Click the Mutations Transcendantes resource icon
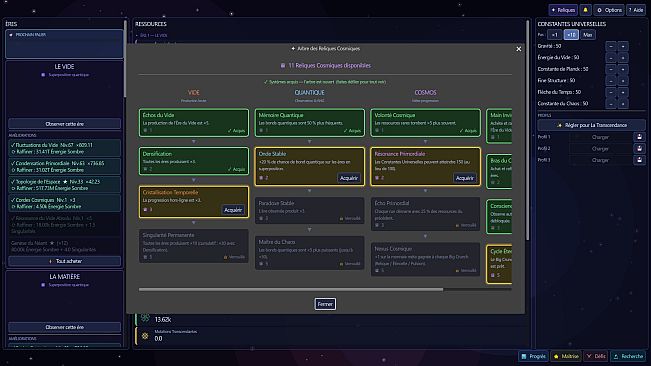Screen dimensions: 651x366 (145, 336)
